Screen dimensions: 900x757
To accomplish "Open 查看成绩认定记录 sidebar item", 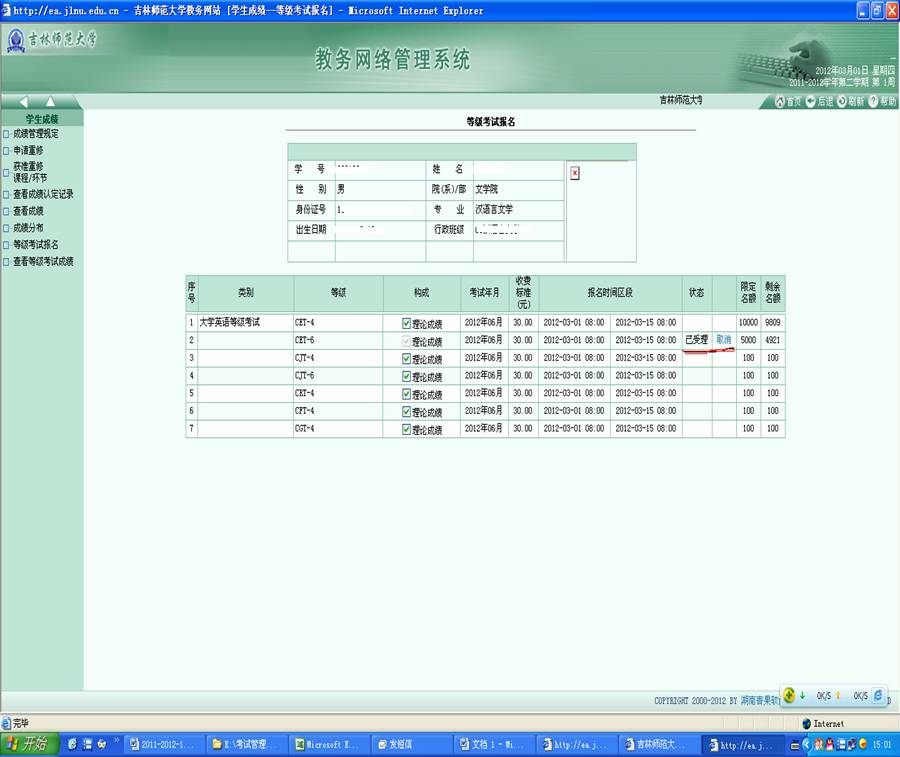I will pos(43,194).
